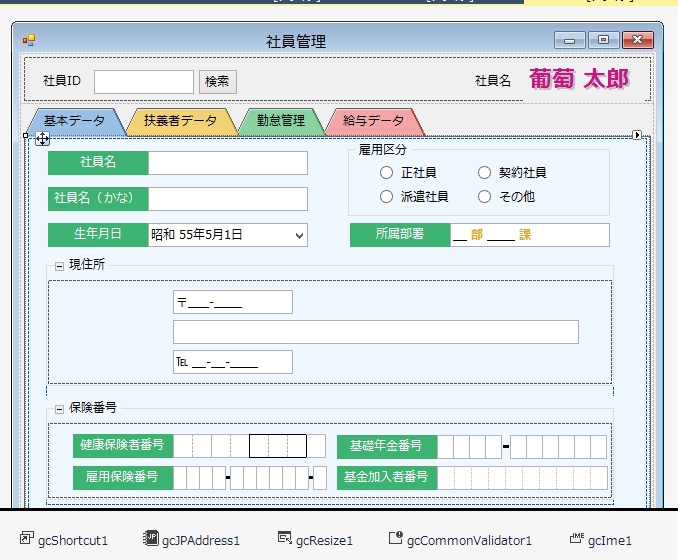Click the 雇用区分 group box caption
678x560 pixels.
pos(383,150)
